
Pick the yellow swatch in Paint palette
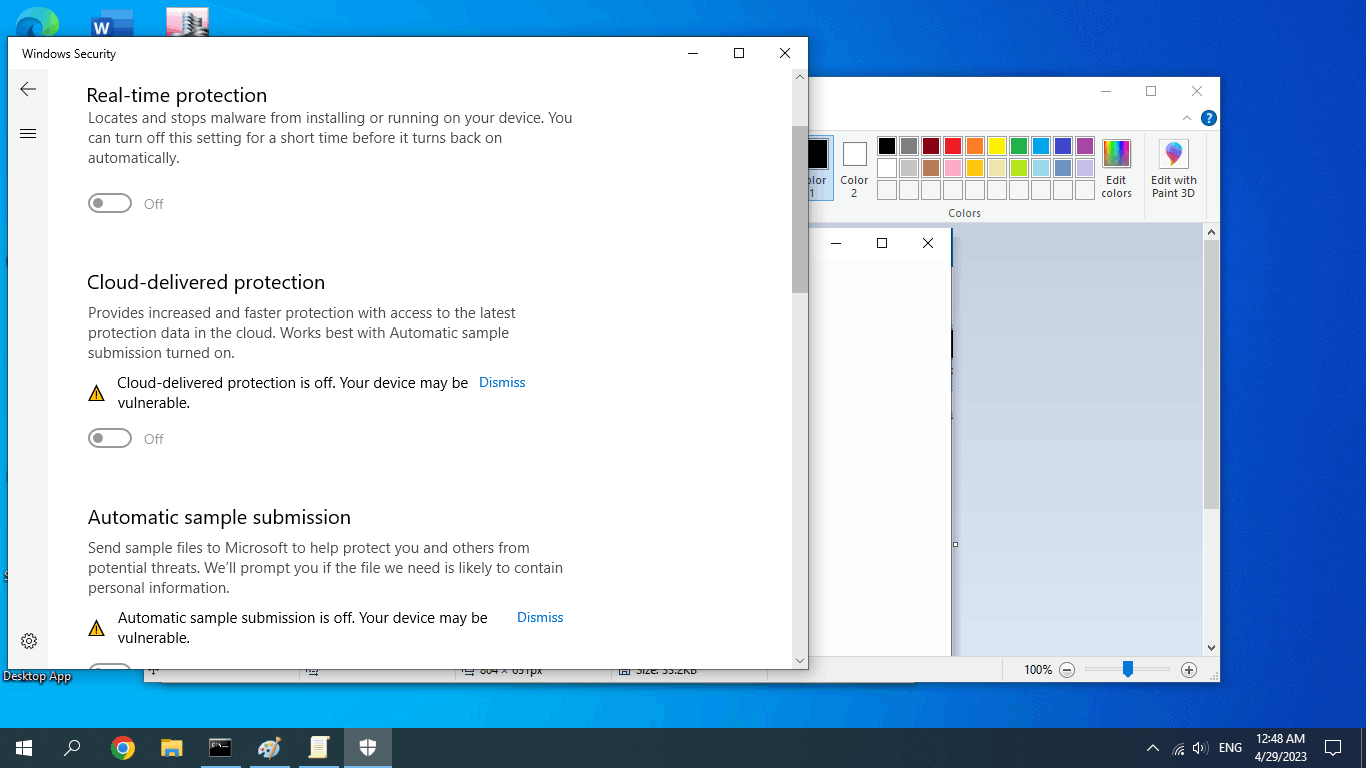pos(997,146)
